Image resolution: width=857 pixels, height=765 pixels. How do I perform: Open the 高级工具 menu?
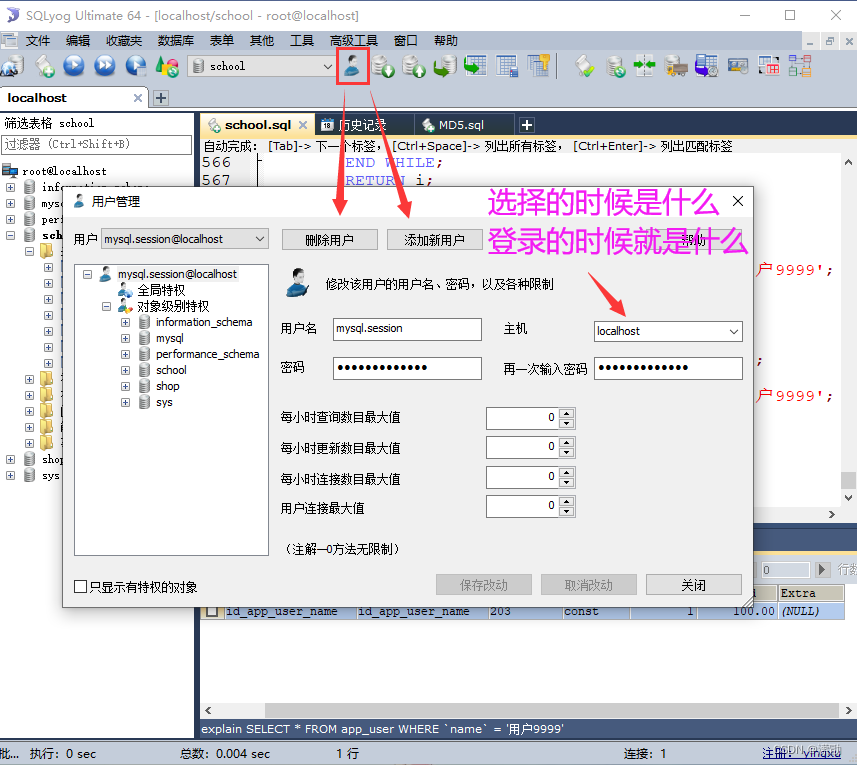pyautogui.click(x=354, y=41)
